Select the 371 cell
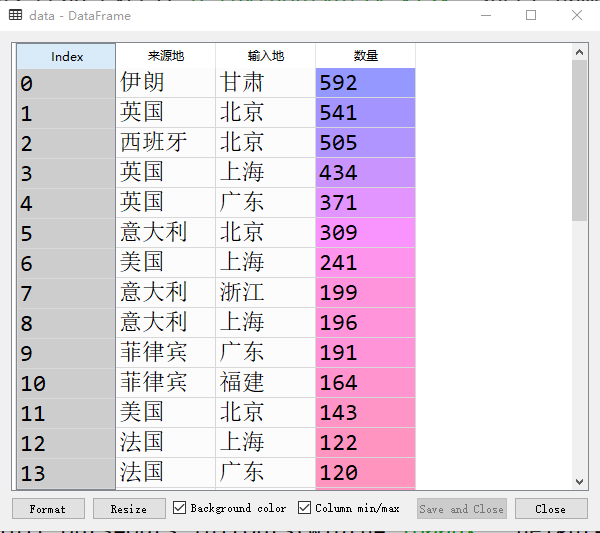 pos(365,202)
